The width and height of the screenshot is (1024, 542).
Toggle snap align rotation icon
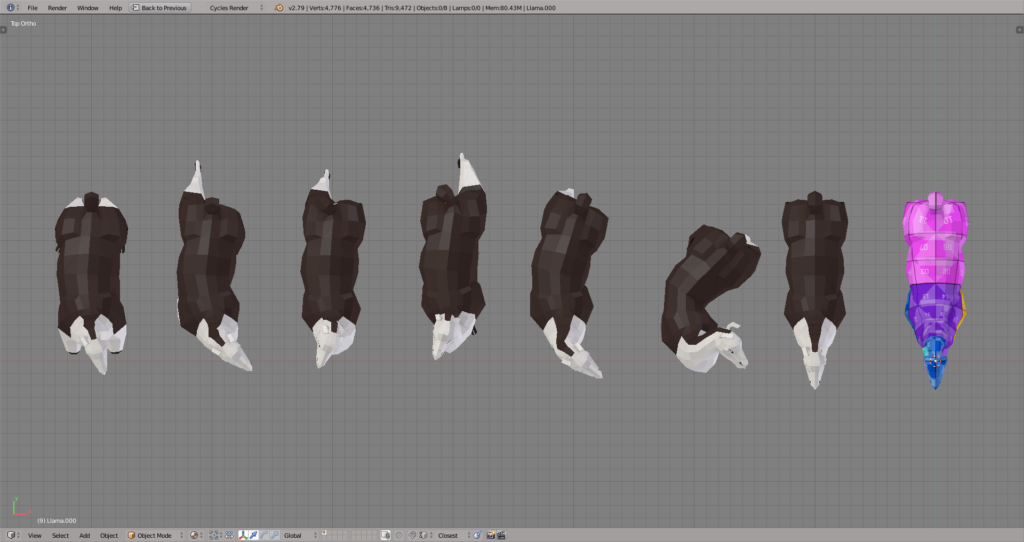click(x=477, y=535)
